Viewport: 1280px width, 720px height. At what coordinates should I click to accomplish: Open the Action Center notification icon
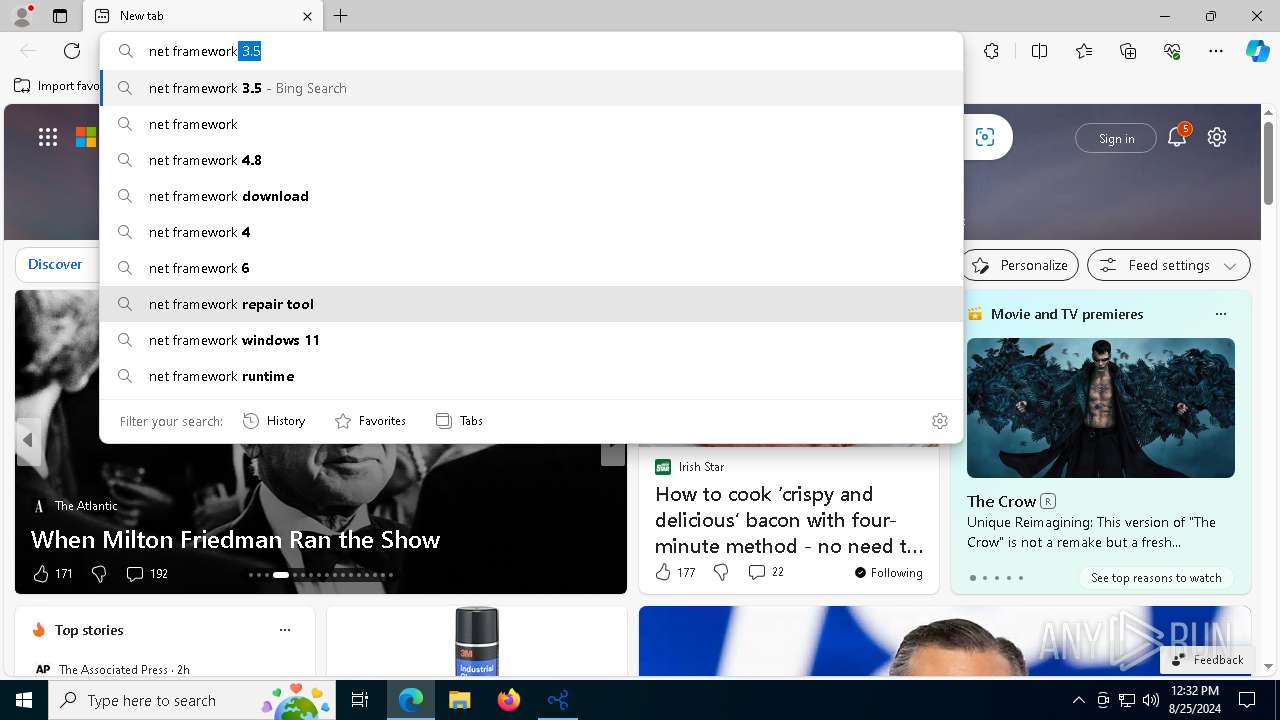[x=1247, y=700]
